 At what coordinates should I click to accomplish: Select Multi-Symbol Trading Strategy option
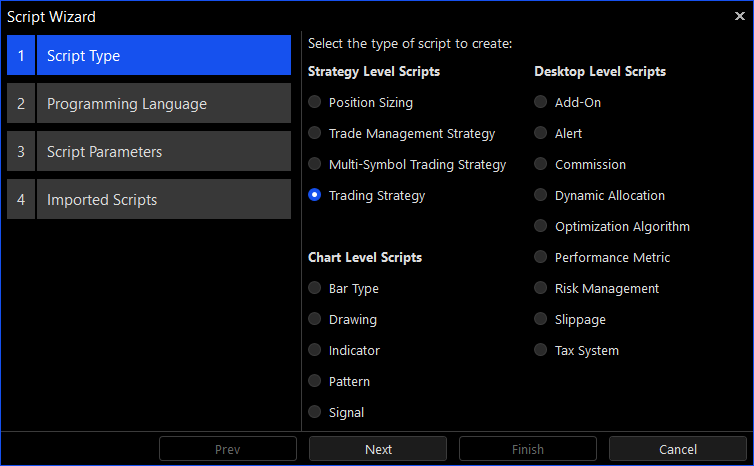pos(315,164)
